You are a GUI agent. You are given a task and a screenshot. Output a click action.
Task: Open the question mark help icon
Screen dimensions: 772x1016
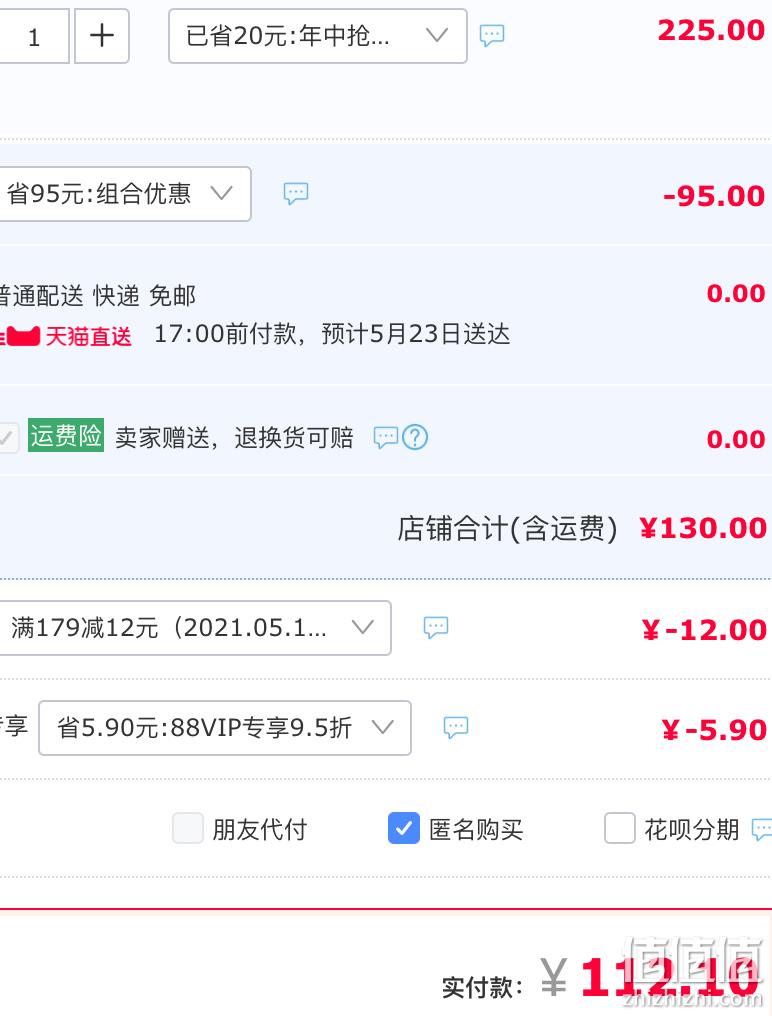(x=415, y=437)
